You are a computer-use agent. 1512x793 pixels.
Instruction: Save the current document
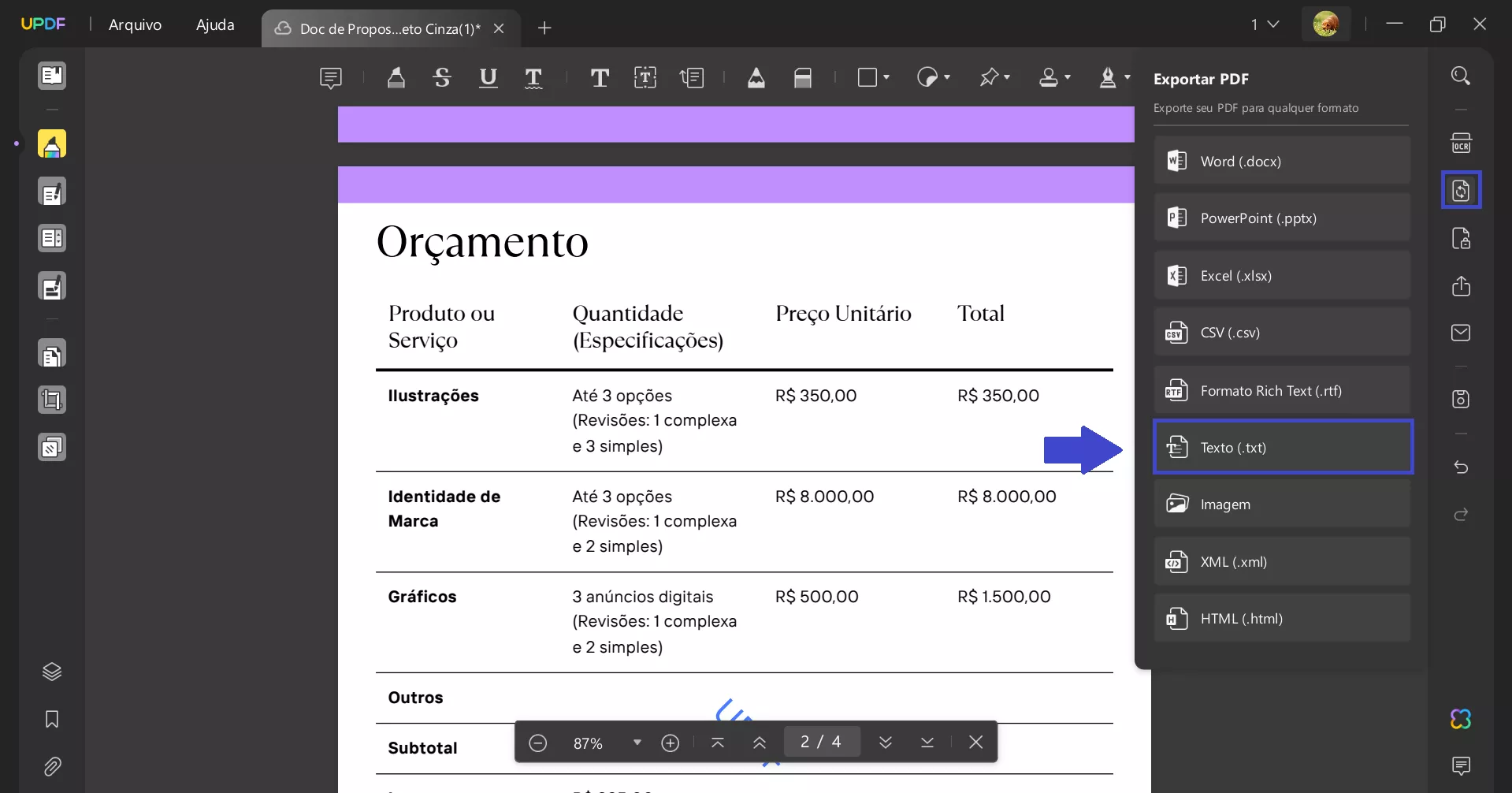coord(1462,400)
